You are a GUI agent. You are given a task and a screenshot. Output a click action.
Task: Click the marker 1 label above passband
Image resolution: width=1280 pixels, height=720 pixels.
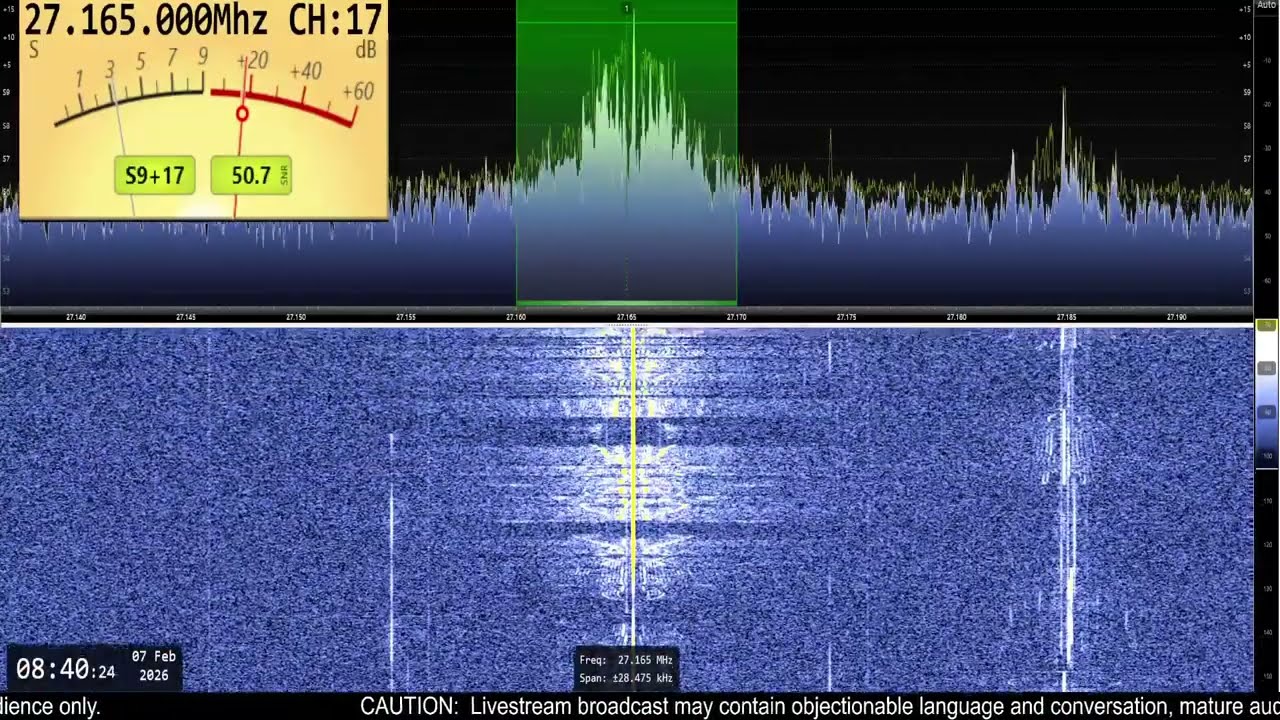(x=627, y=9)
